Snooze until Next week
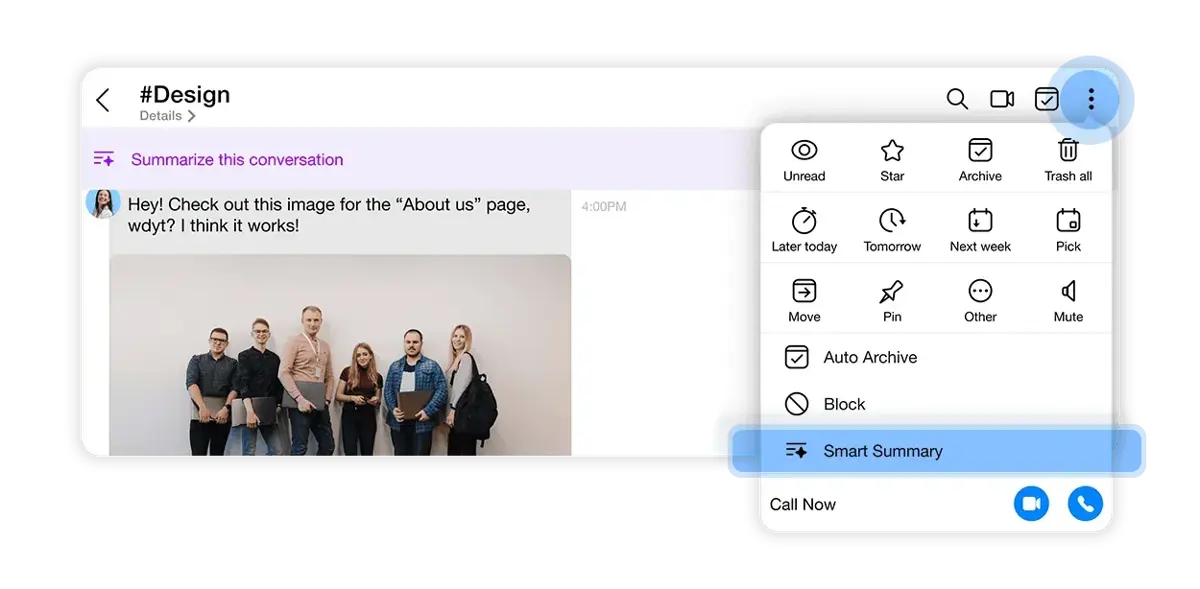 (x=980, y=230)
